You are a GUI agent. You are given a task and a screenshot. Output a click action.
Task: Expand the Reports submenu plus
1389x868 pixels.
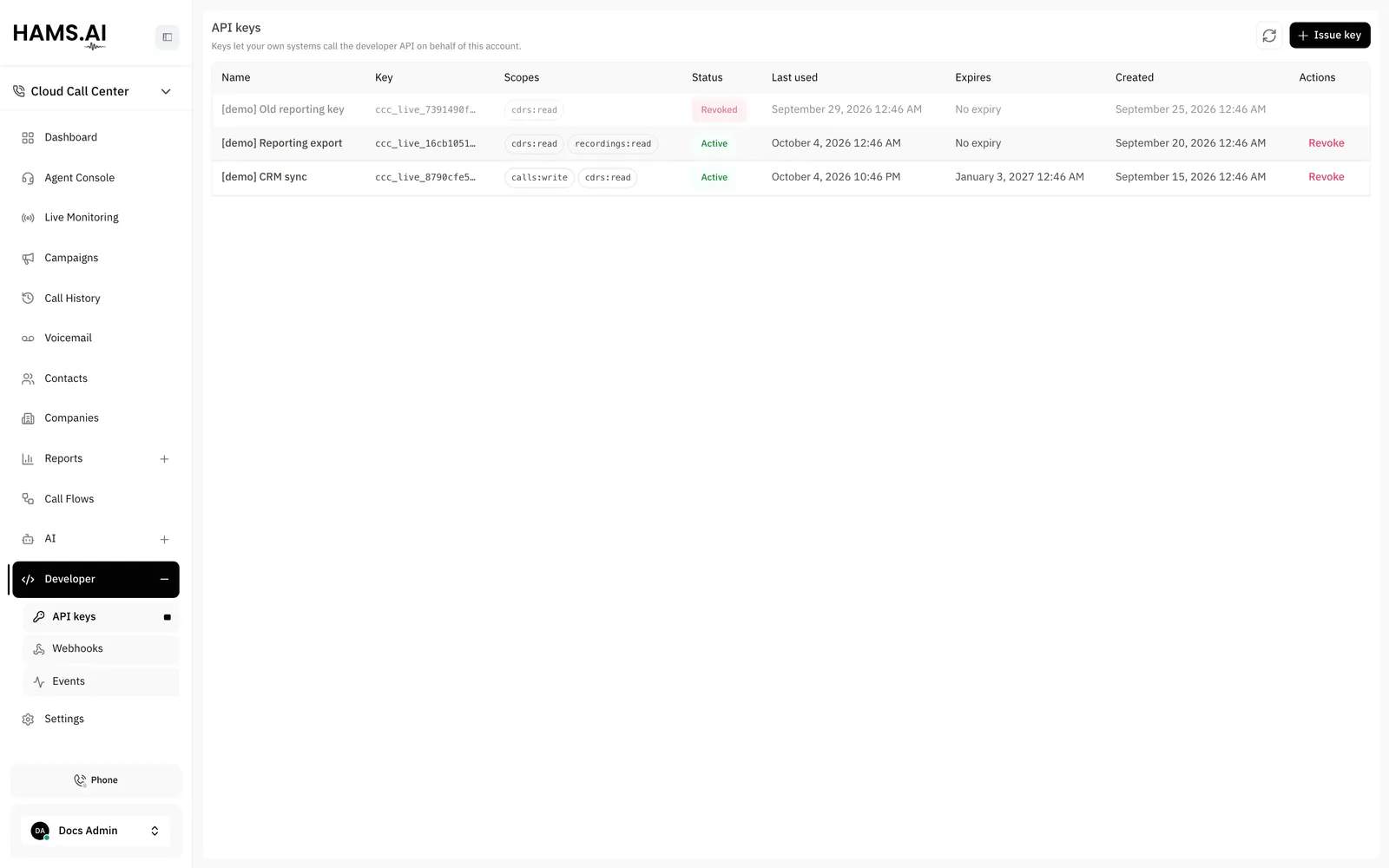[164, 459]
